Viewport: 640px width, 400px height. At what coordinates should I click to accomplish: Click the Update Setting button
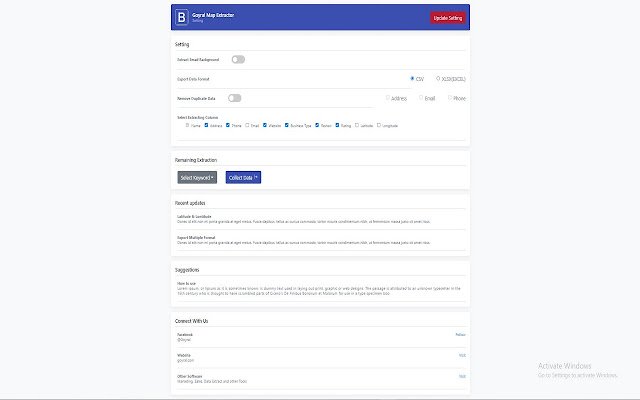448,18
